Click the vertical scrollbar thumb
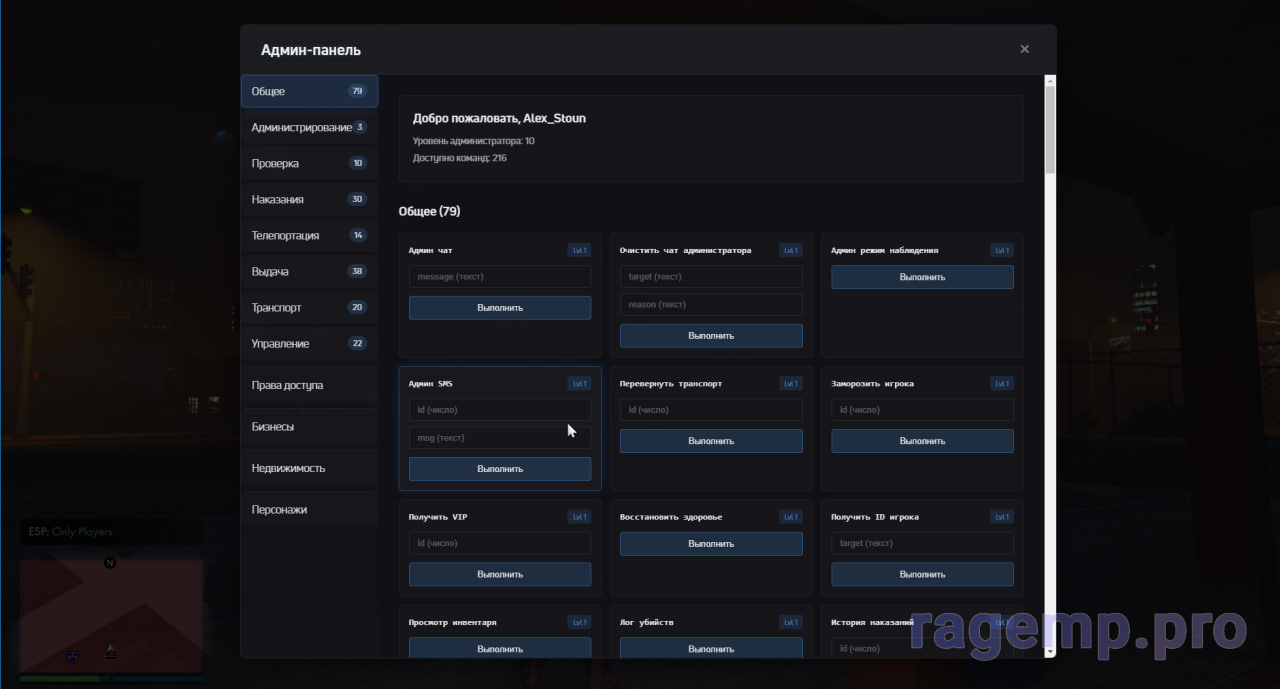Viewport: 1280px width, 689px height. pos(1050,130)
